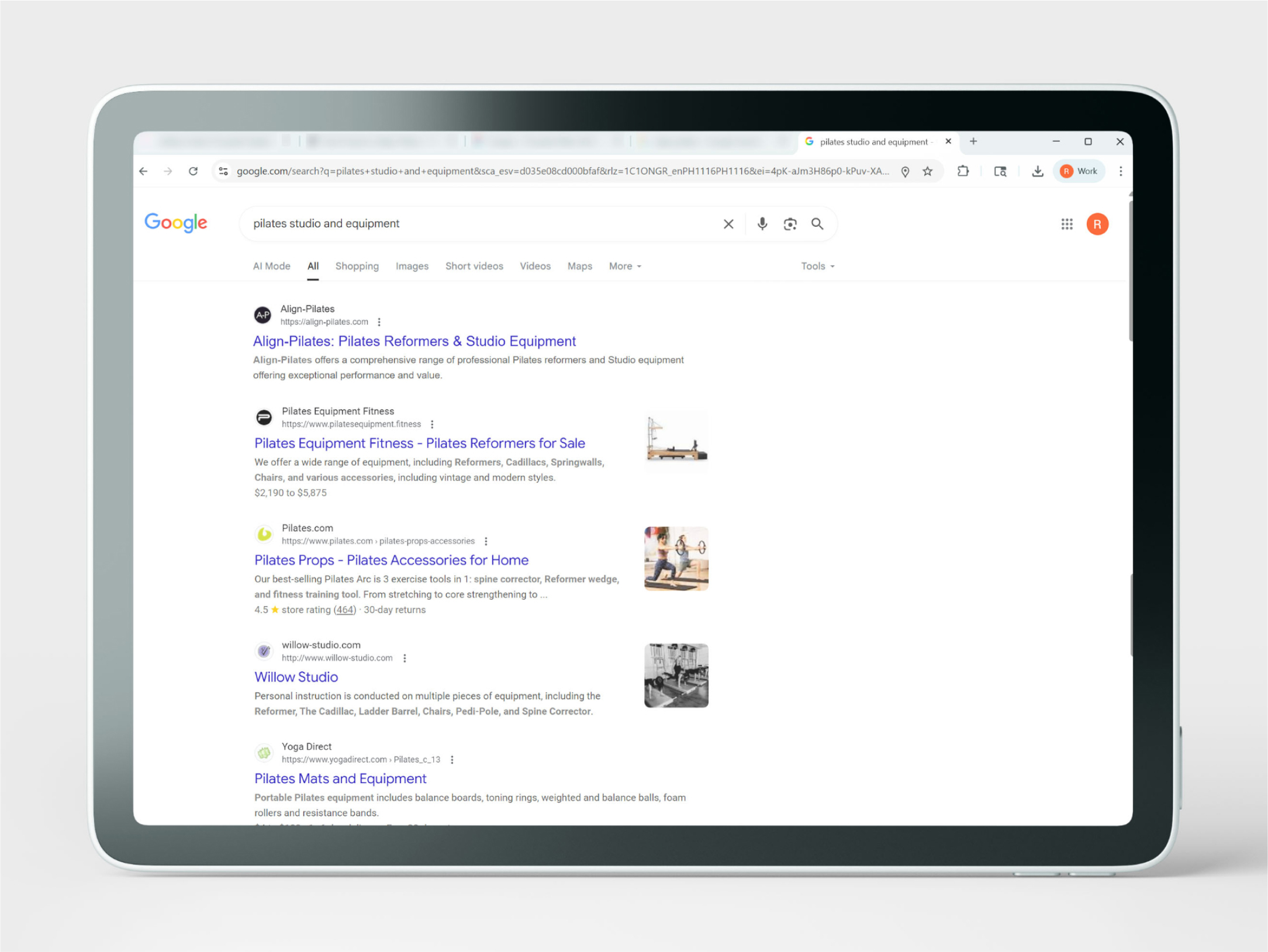Click the $2,190 to $5,875 price text

point(290,493)
